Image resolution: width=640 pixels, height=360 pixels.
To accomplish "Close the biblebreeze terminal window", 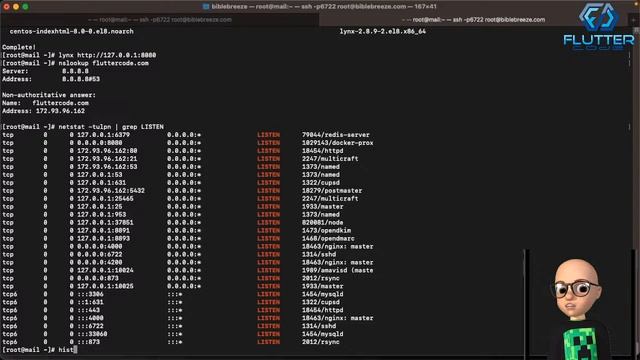I will [7, 7].
